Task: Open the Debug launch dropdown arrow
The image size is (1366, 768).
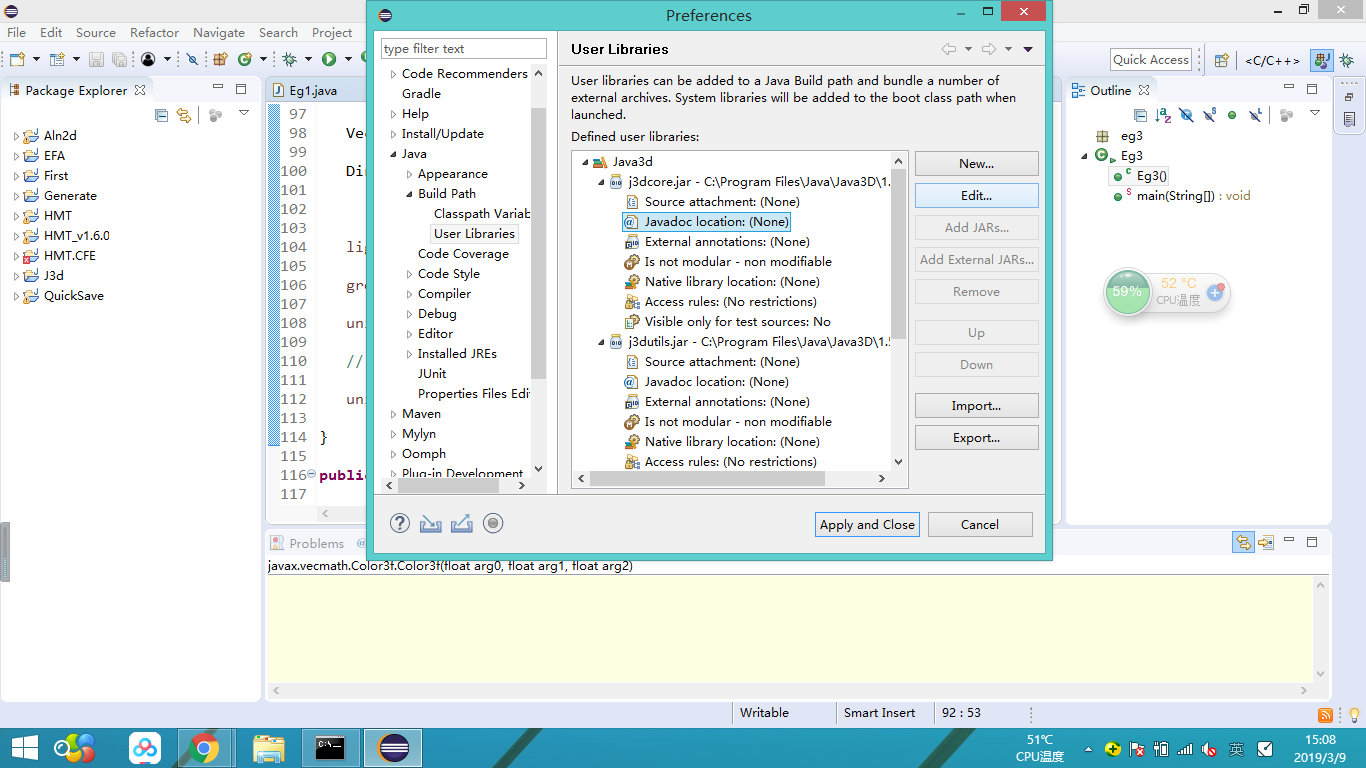Action: (308, 60)
